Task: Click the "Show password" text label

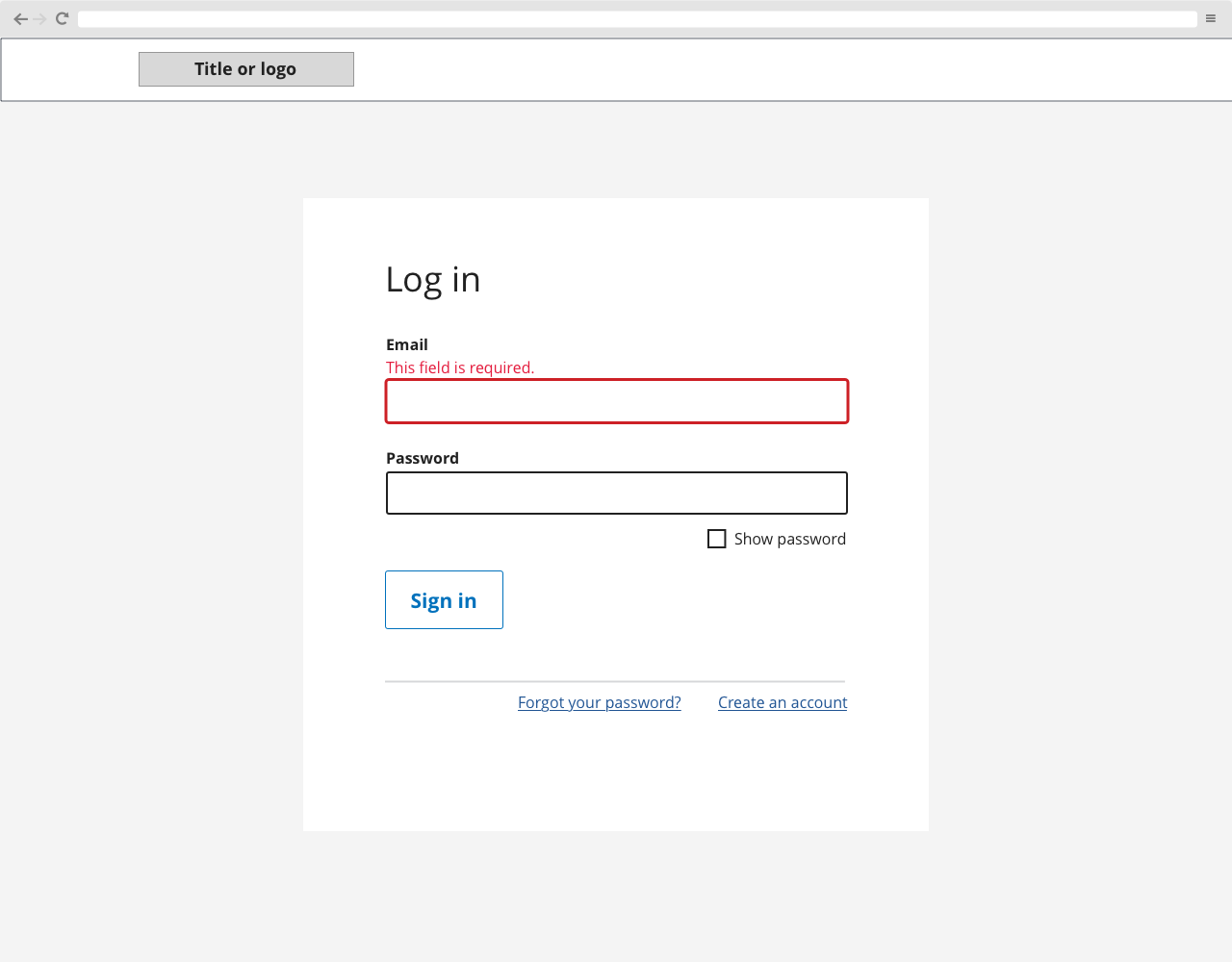Action: pos(789,539)
